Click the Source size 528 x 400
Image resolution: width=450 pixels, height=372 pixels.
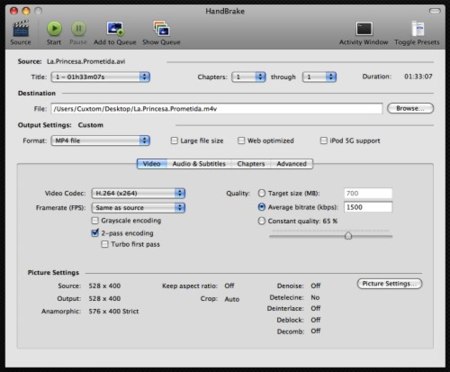coord(105,286)
